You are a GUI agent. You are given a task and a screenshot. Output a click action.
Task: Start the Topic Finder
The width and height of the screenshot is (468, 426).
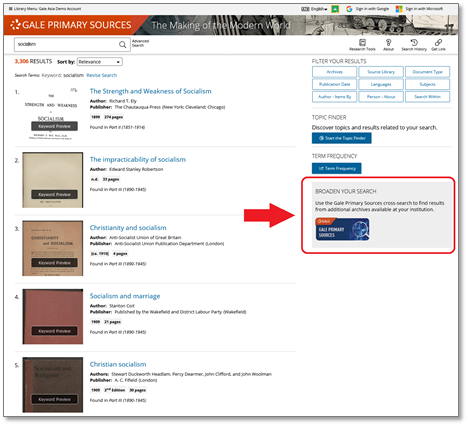tap(342, 138)
